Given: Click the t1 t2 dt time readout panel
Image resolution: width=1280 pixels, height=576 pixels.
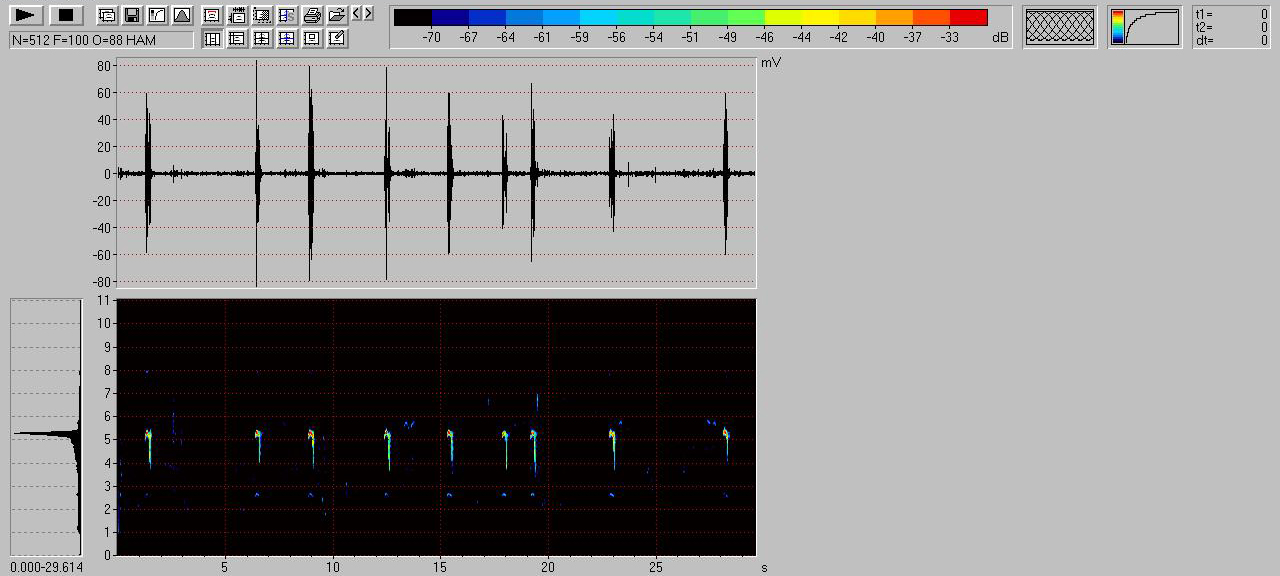Looking at the screenshot, I should coord(1232,27).
